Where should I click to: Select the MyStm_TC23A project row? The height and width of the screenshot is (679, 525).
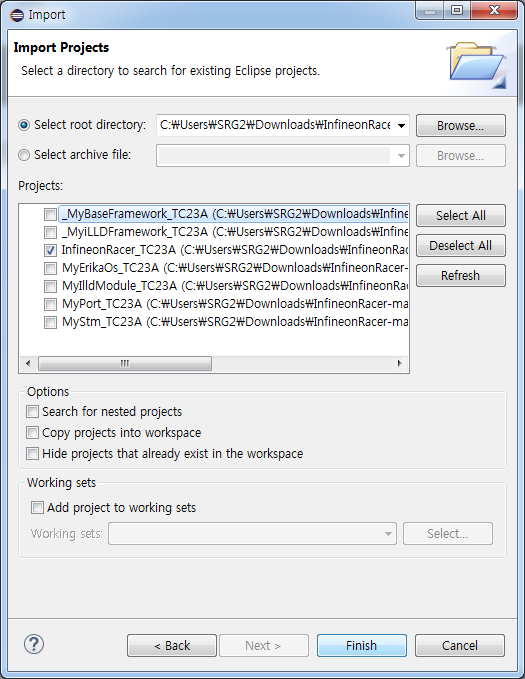pos(234,322)
